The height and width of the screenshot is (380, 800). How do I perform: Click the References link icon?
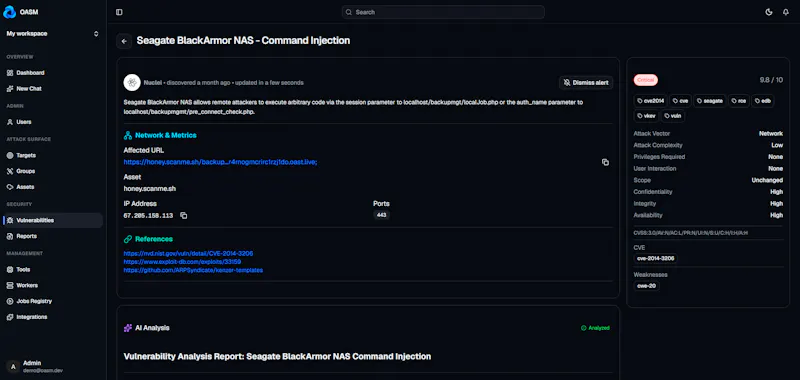coord(128,239)
